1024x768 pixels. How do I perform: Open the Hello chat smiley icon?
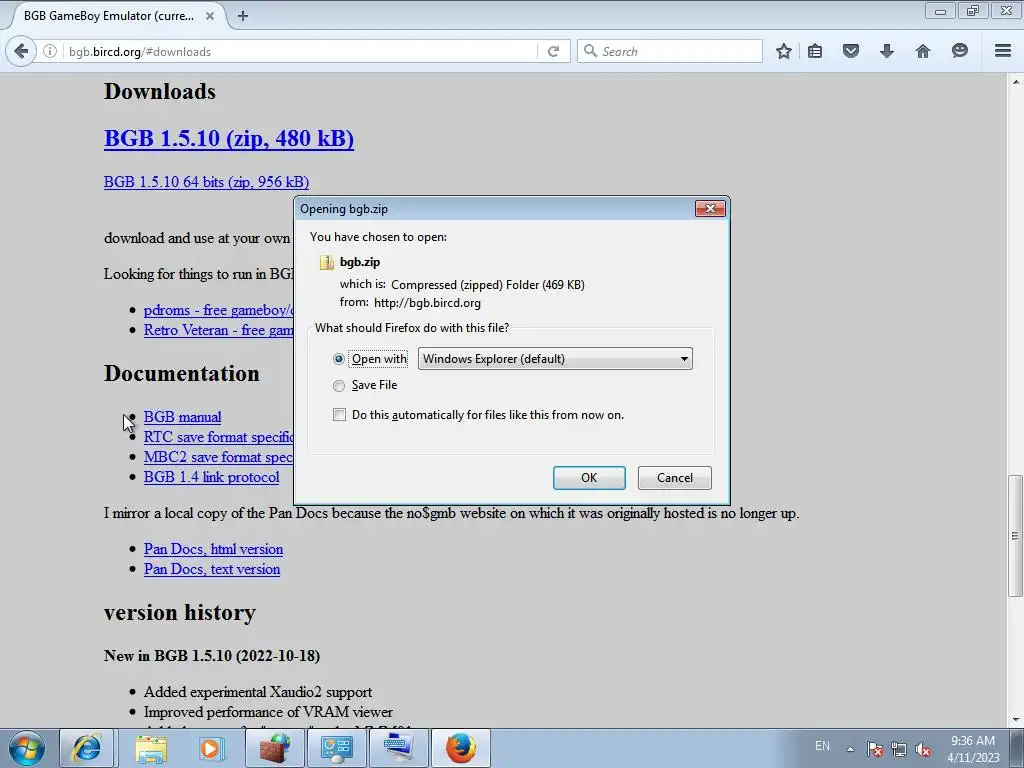(959, 51)
